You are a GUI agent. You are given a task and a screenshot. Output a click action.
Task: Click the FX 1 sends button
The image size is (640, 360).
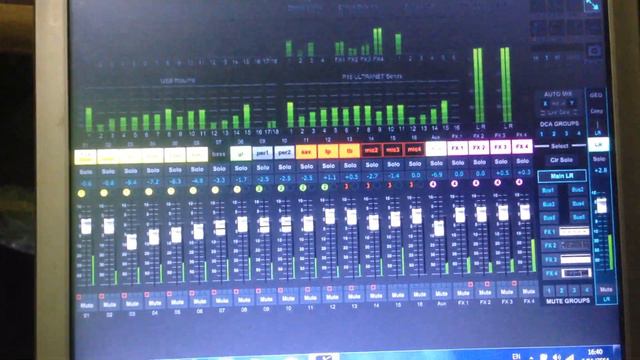click(549, 232)
